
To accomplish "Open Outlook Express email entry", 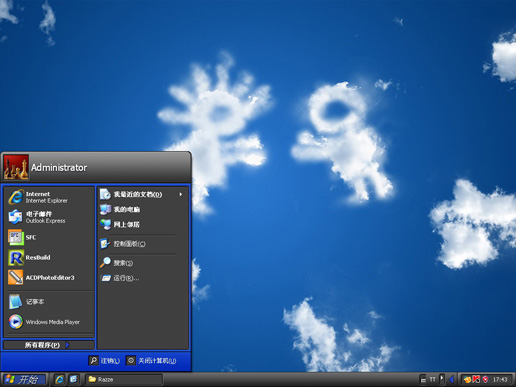I will click(49, 217).
